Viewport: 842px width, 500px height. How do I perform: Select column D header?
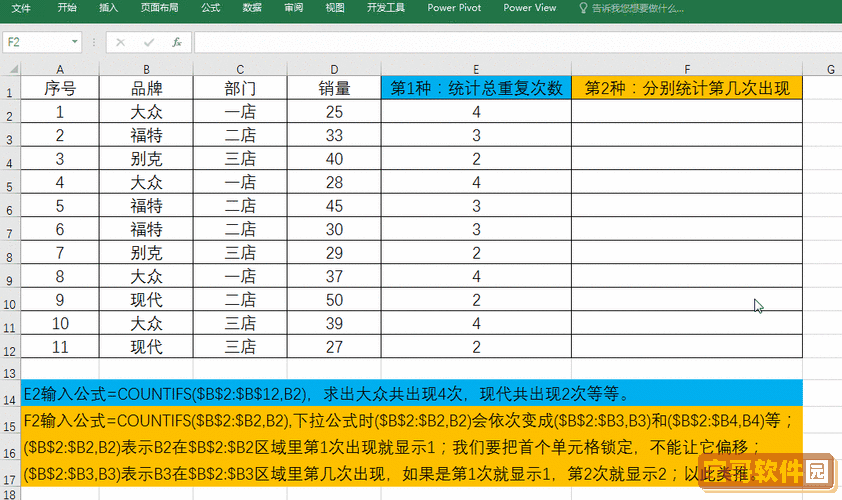[334, 69]
